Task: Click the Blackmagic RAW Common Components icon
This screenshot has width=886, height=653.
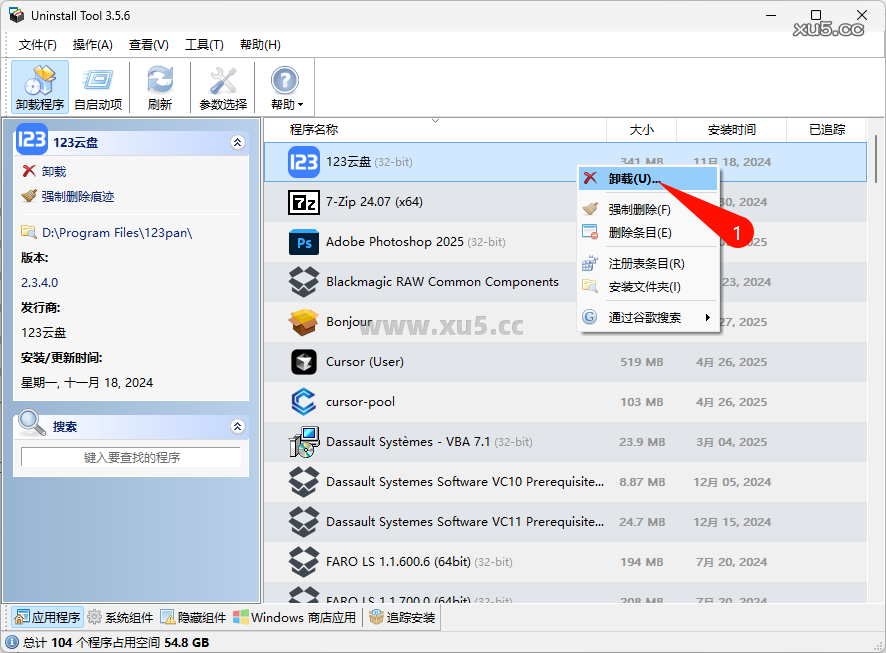Action: pyautogui.click(x=303, y=281)
